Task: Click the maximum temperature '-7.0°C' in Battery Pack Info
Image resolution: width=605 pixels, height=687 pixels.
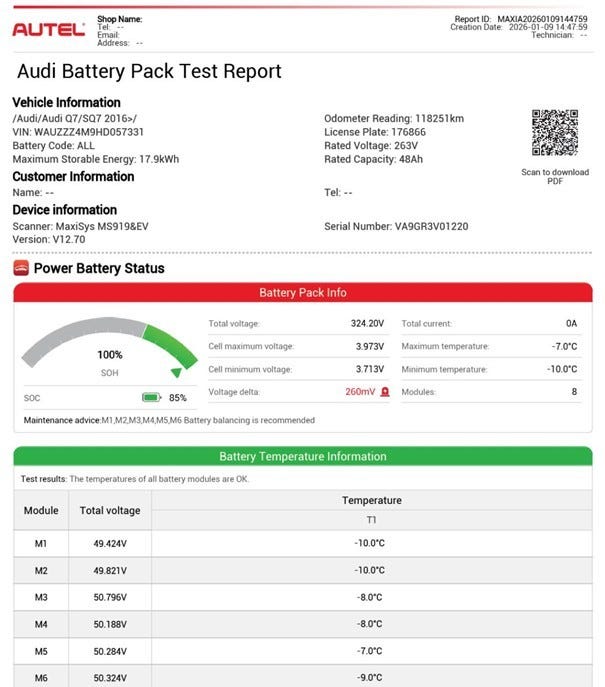Action: pos(564,347)
